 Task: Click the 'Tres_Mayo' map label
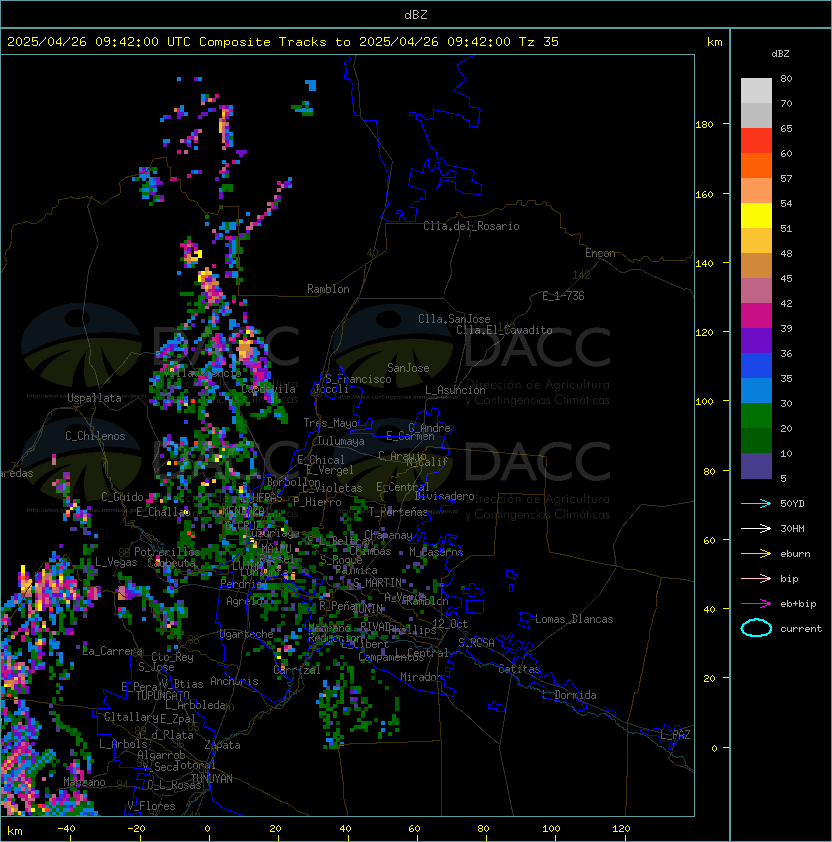pyautogui.click(x=330, y=423)
